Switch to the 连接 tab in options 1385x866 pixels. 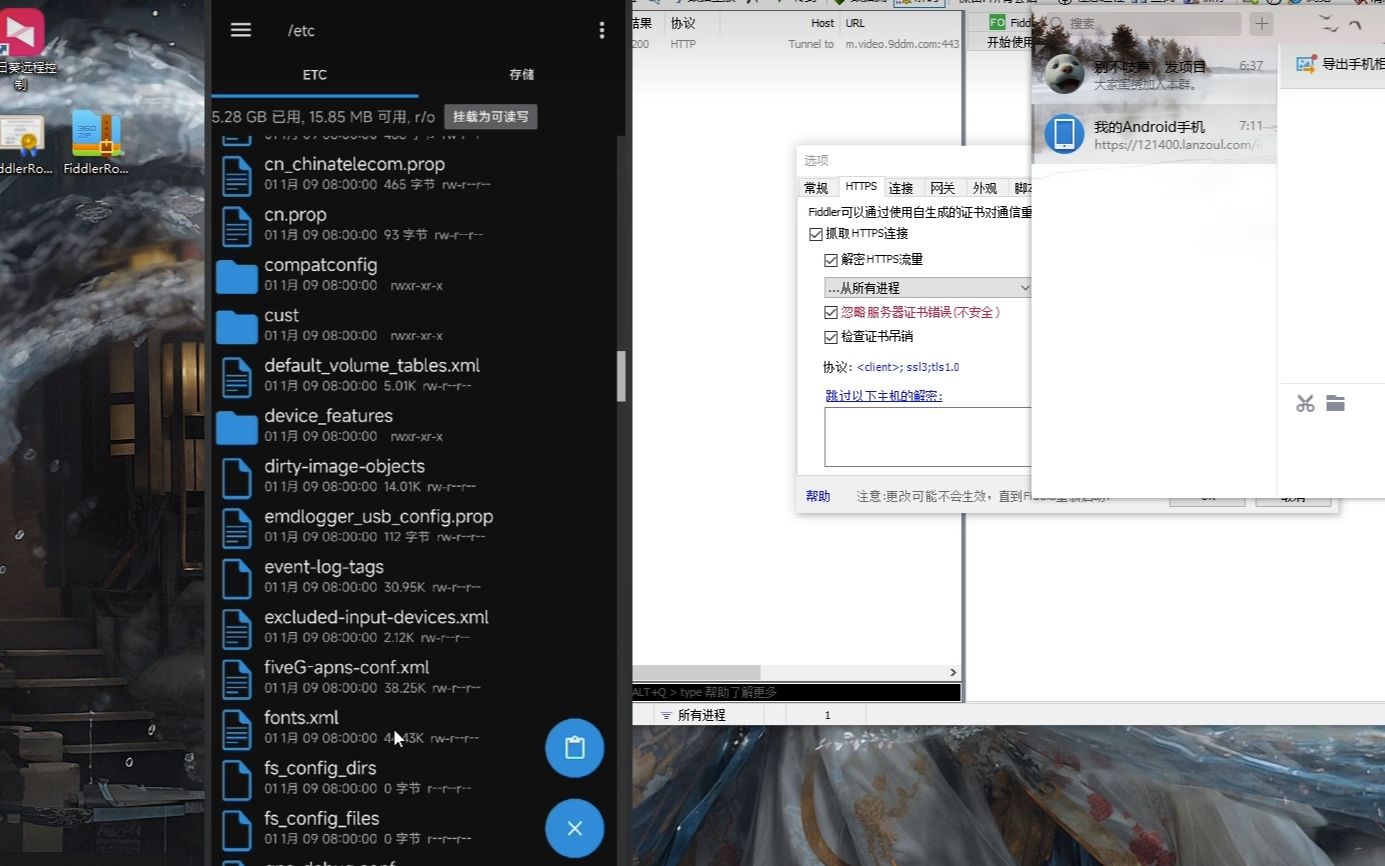pyautogui.click(x=901, y=188)
